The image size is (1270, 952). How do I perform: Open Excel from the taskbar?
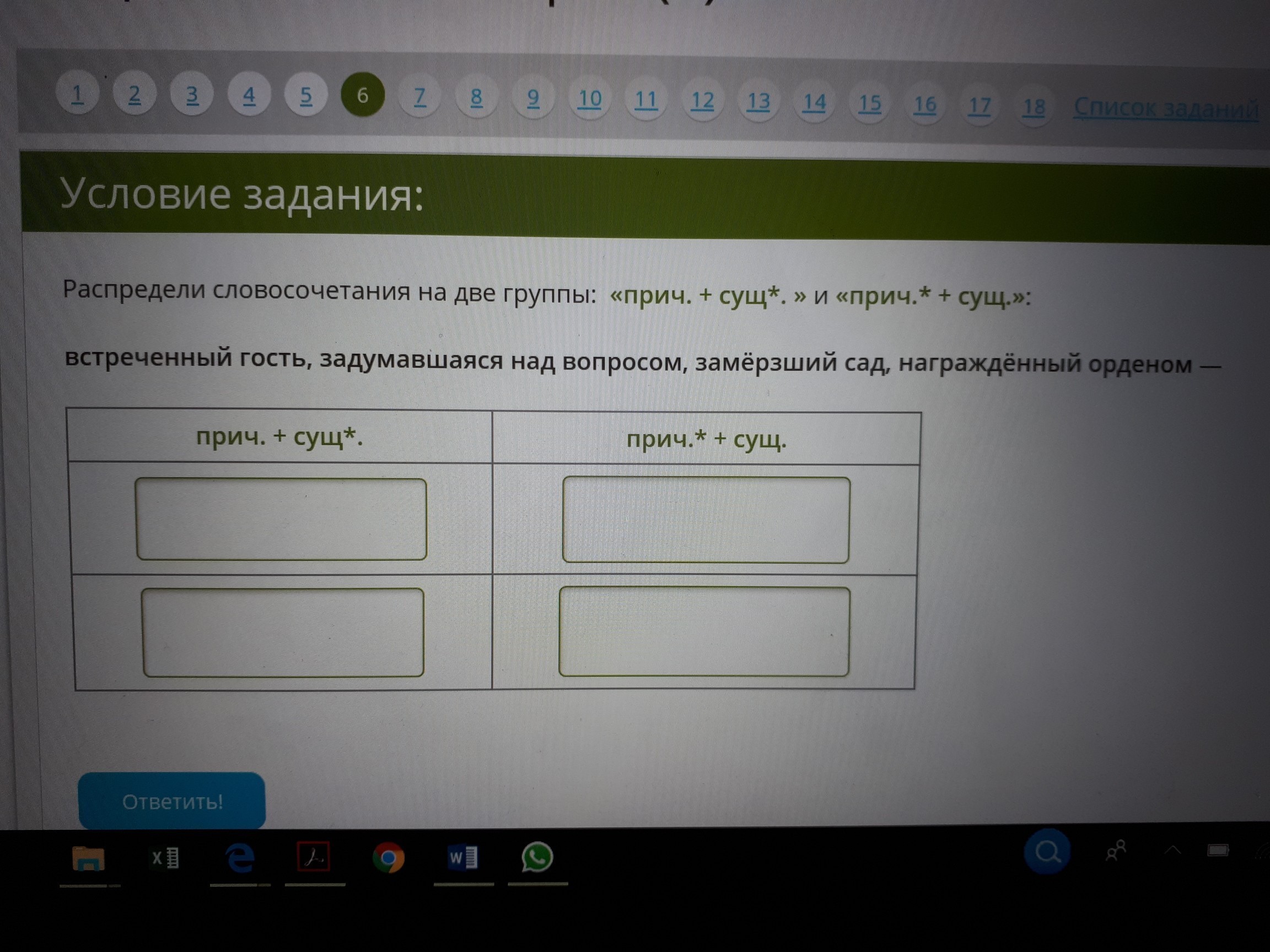(165, 858)
